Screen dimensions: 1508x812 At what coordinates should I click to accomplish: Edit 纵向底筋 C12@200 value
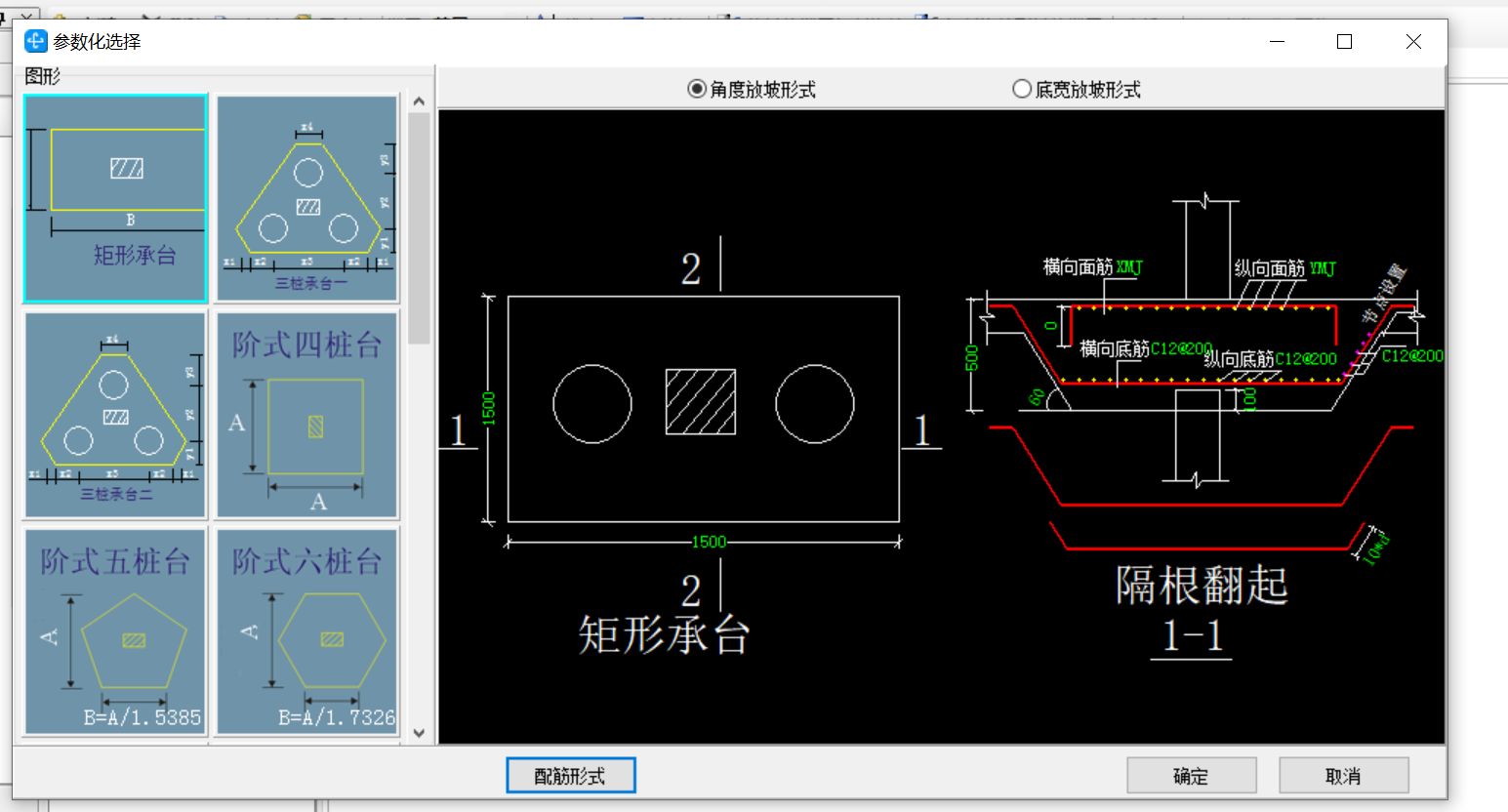[x=1306, y=359]
